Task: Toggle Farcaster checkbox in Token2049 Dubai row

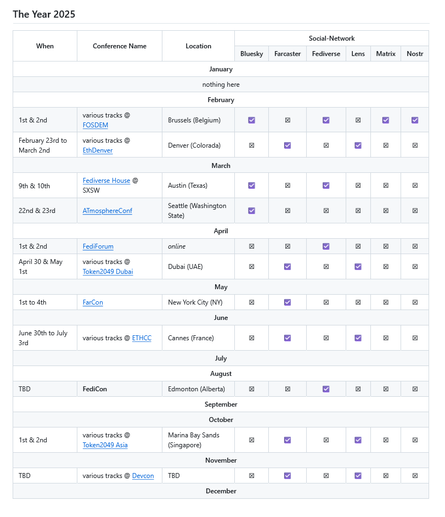Action: (288, 267)
